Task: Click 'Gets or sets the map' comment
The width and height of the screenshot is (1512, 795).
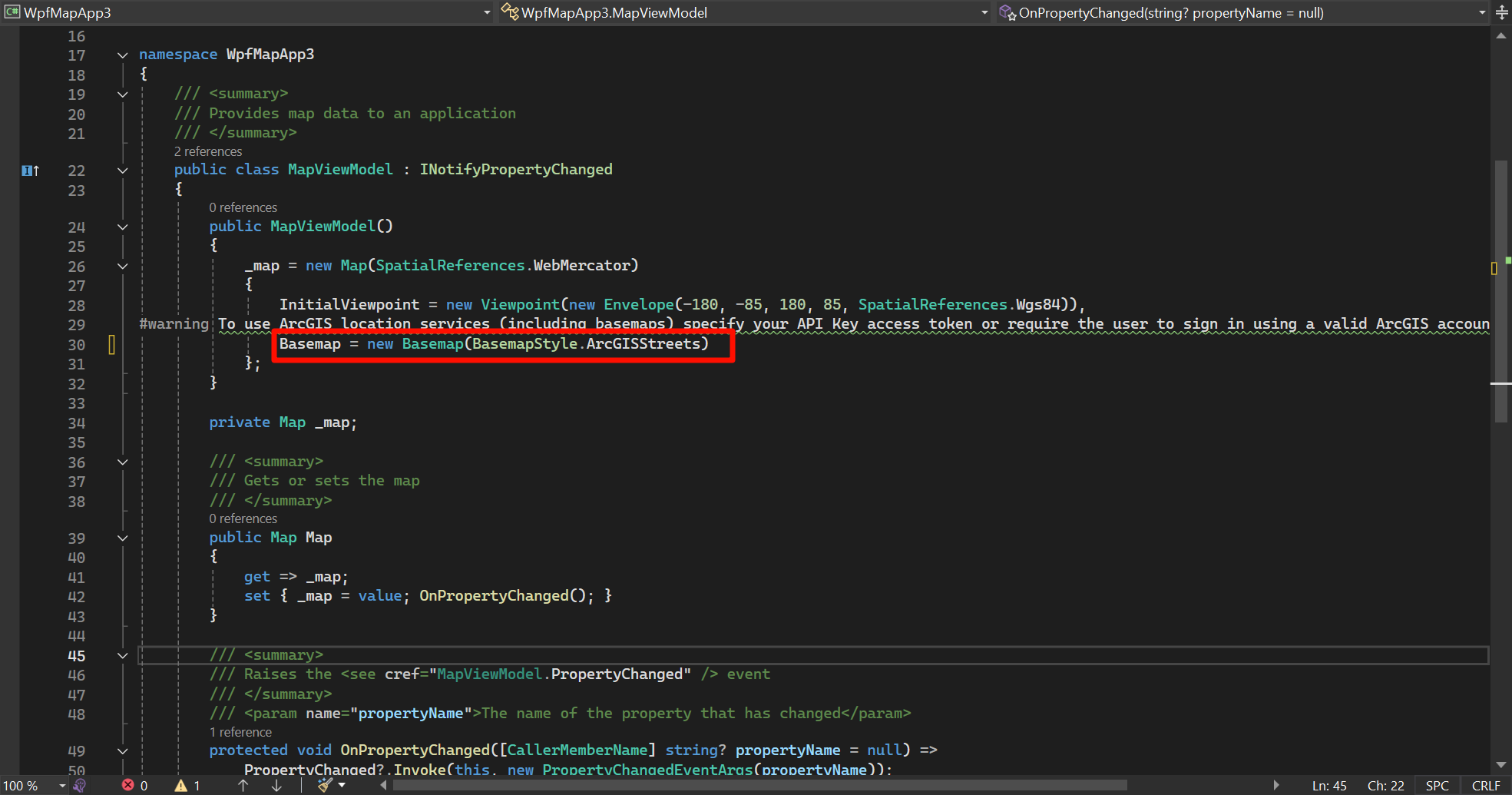Action: (x=332, y=480)
